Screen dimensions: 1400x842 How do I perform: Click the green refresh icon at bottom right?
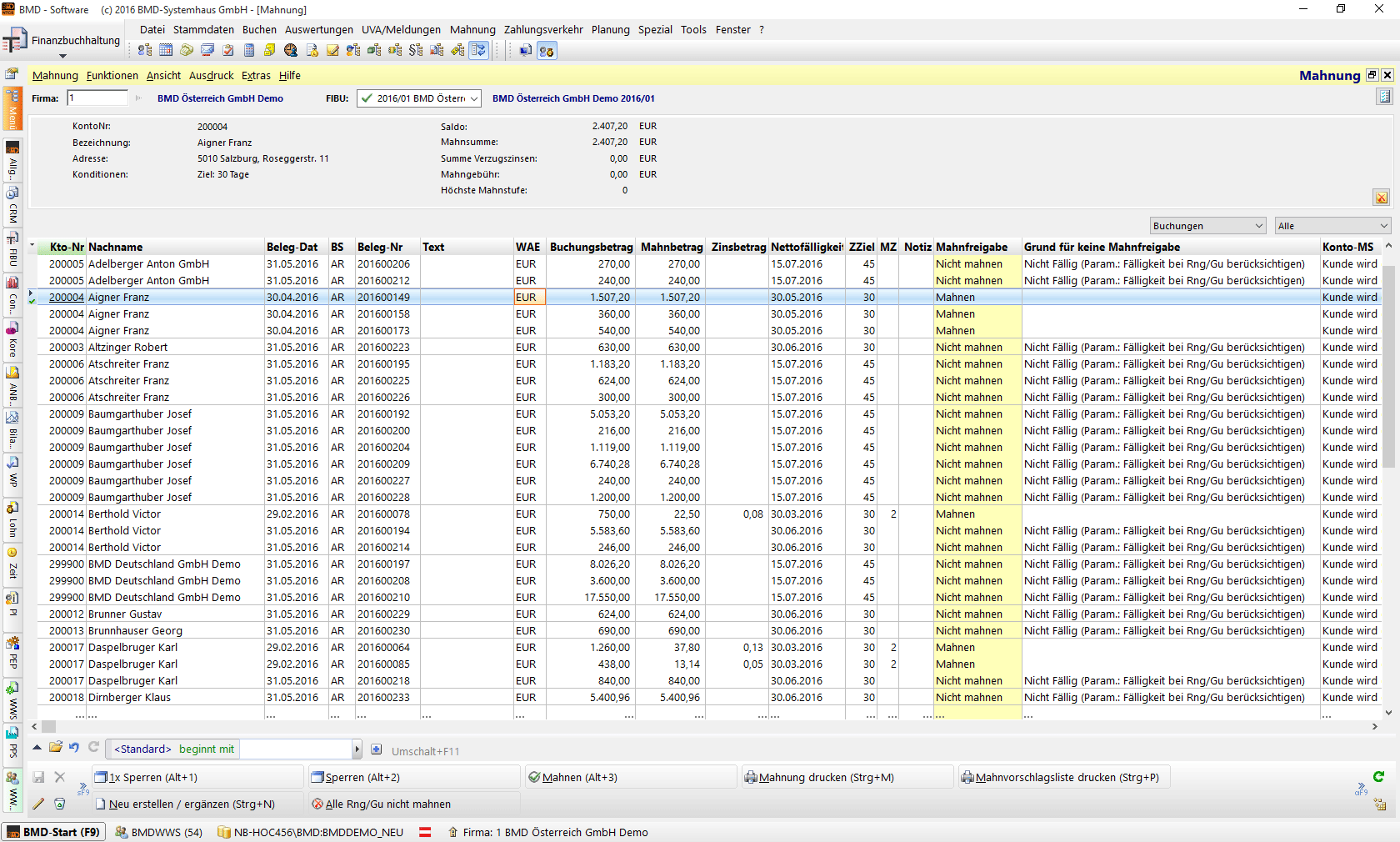pyautogui.click(x=1378, y=777)
